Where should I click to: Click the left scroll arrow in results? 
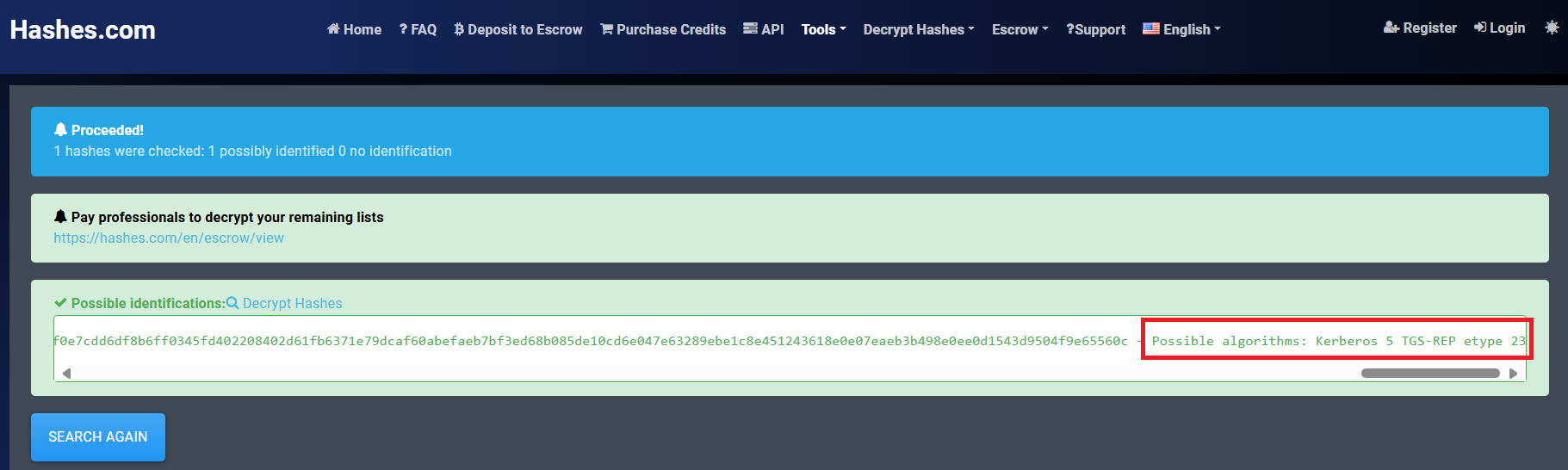click(66, 374)
